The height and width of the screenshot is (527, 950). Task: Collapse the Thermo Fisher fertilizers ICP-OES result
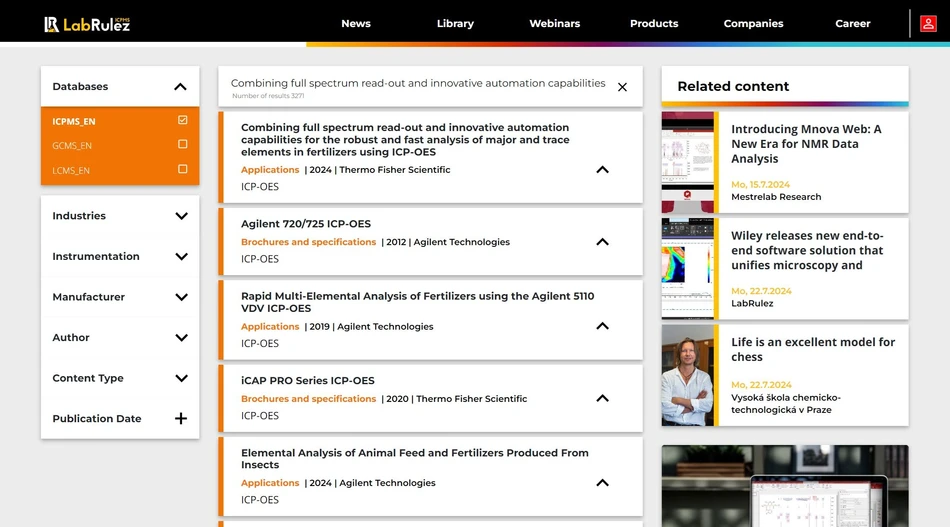[x=602, y=170]
